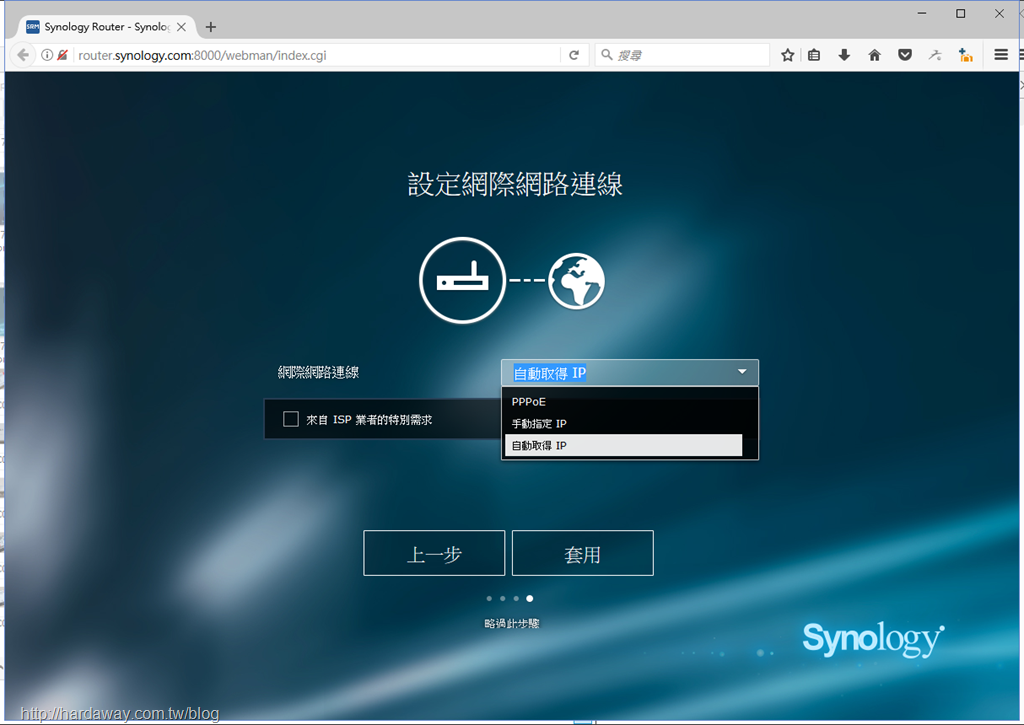
Task: Click the send tab arrow icon
Action: pos(935,55)
